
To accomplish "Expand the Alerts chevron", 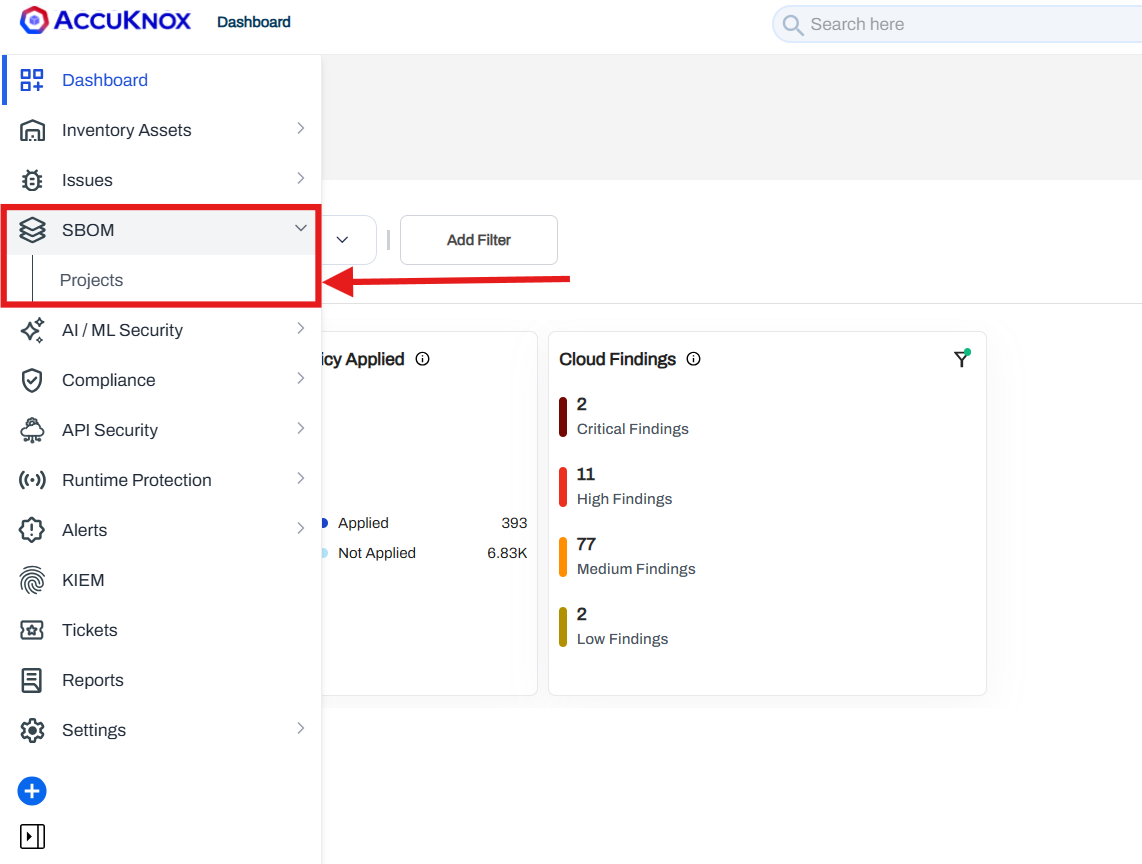I will (x=301, y=528).
